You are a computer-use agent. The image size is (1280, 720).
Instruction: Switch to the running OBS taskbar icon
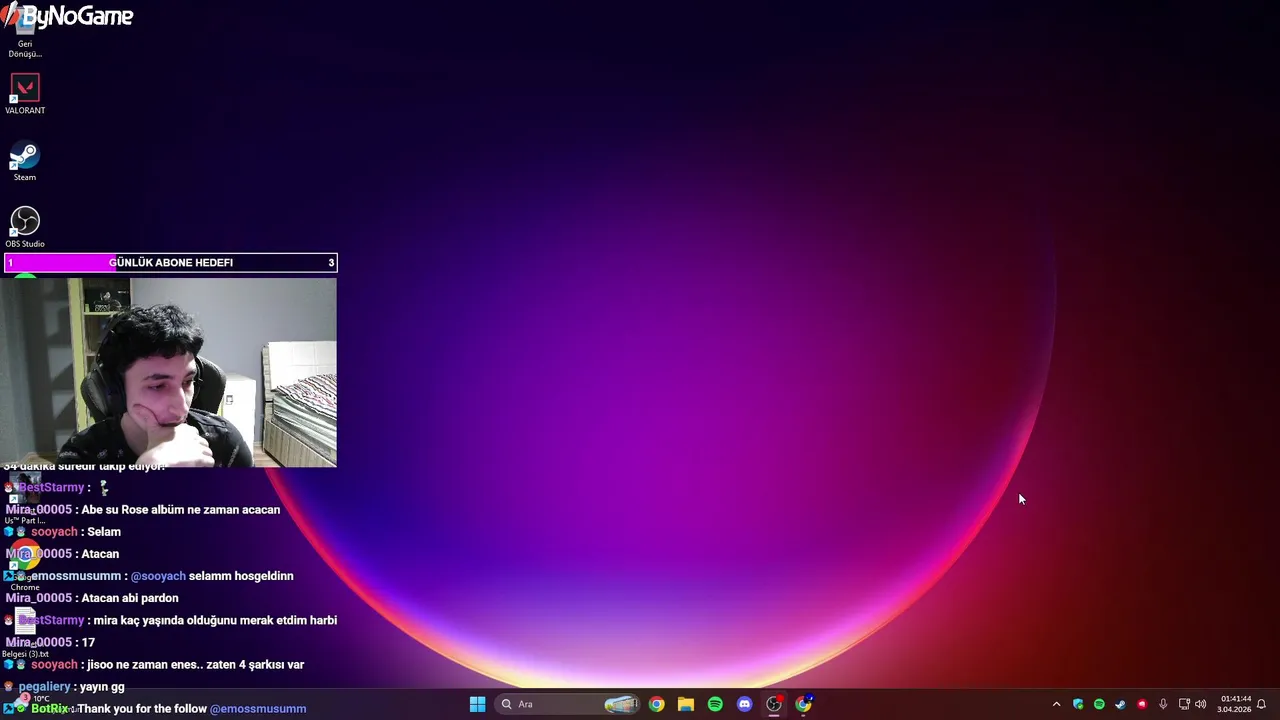coord(774,704)
